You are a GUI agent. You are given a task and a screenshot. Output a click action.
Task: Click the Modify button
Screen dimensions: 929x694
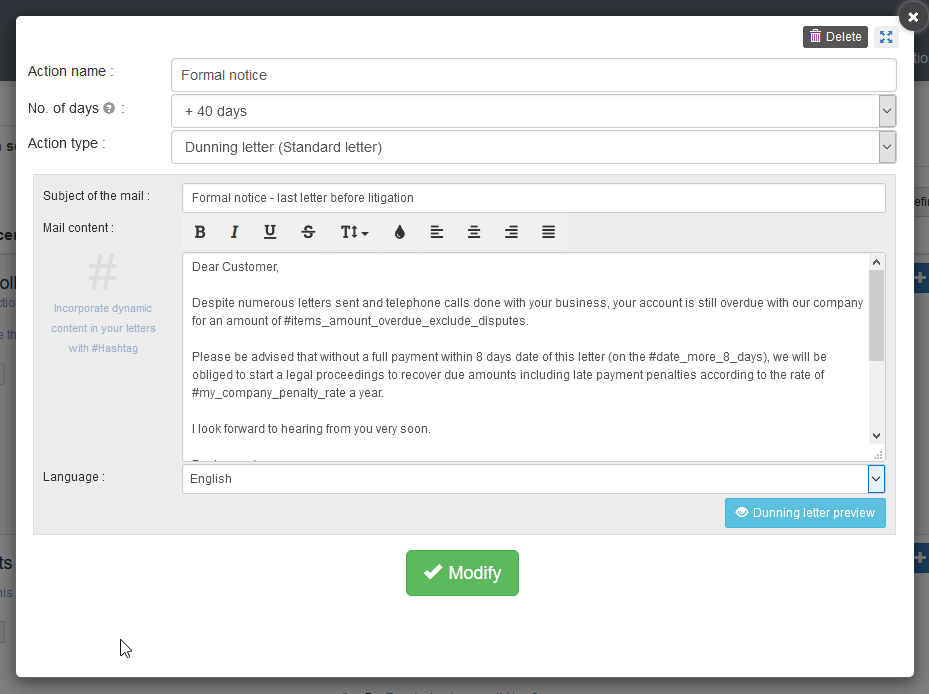point(462,573)
